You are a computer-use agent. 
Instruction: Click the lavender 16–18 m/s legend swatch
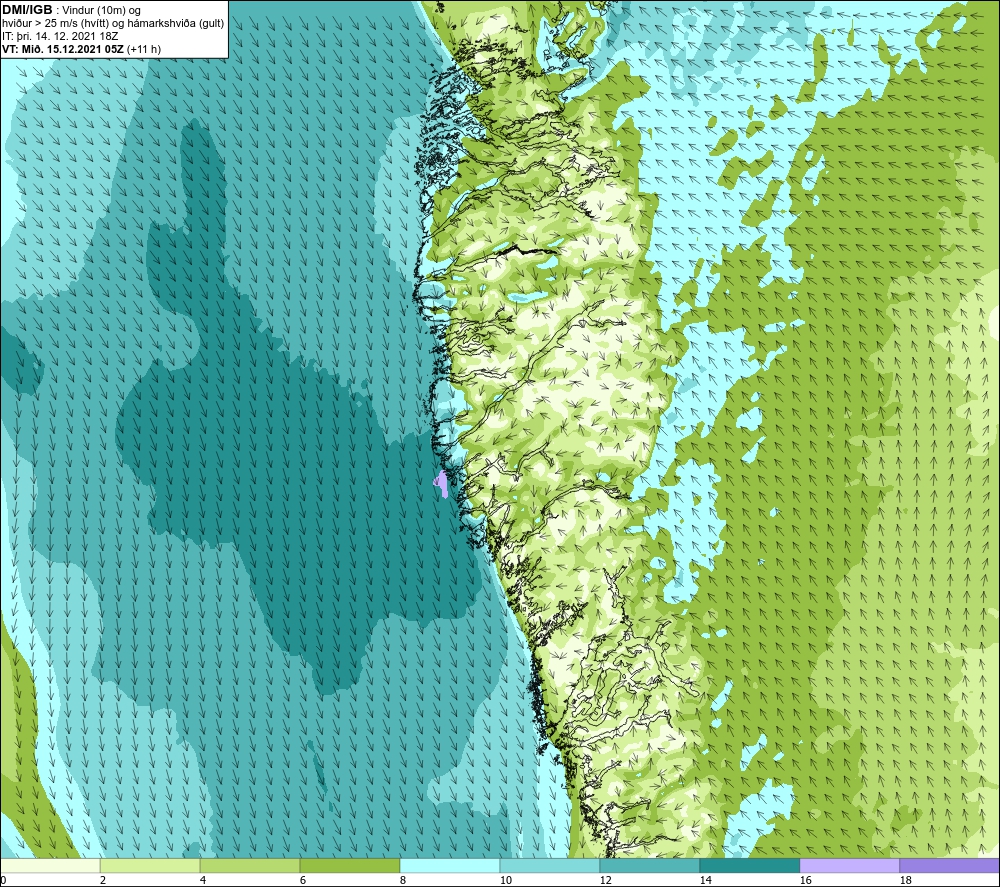click(x=849, y=865)
